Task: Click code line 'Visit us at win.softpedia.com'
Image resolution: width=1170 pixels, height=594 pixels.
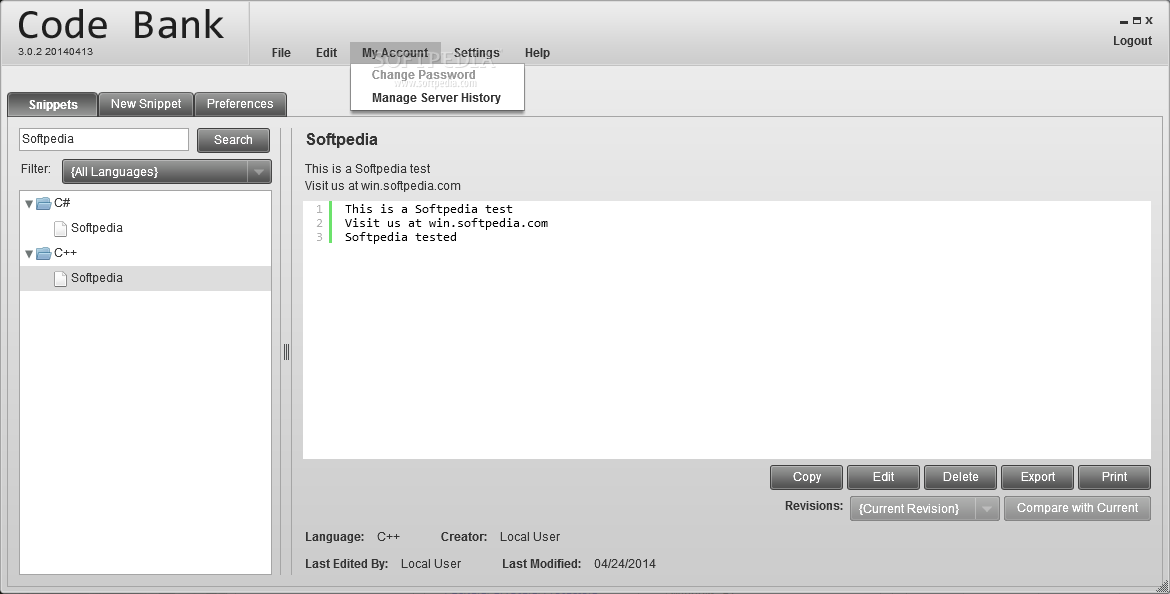Action: 446,223
